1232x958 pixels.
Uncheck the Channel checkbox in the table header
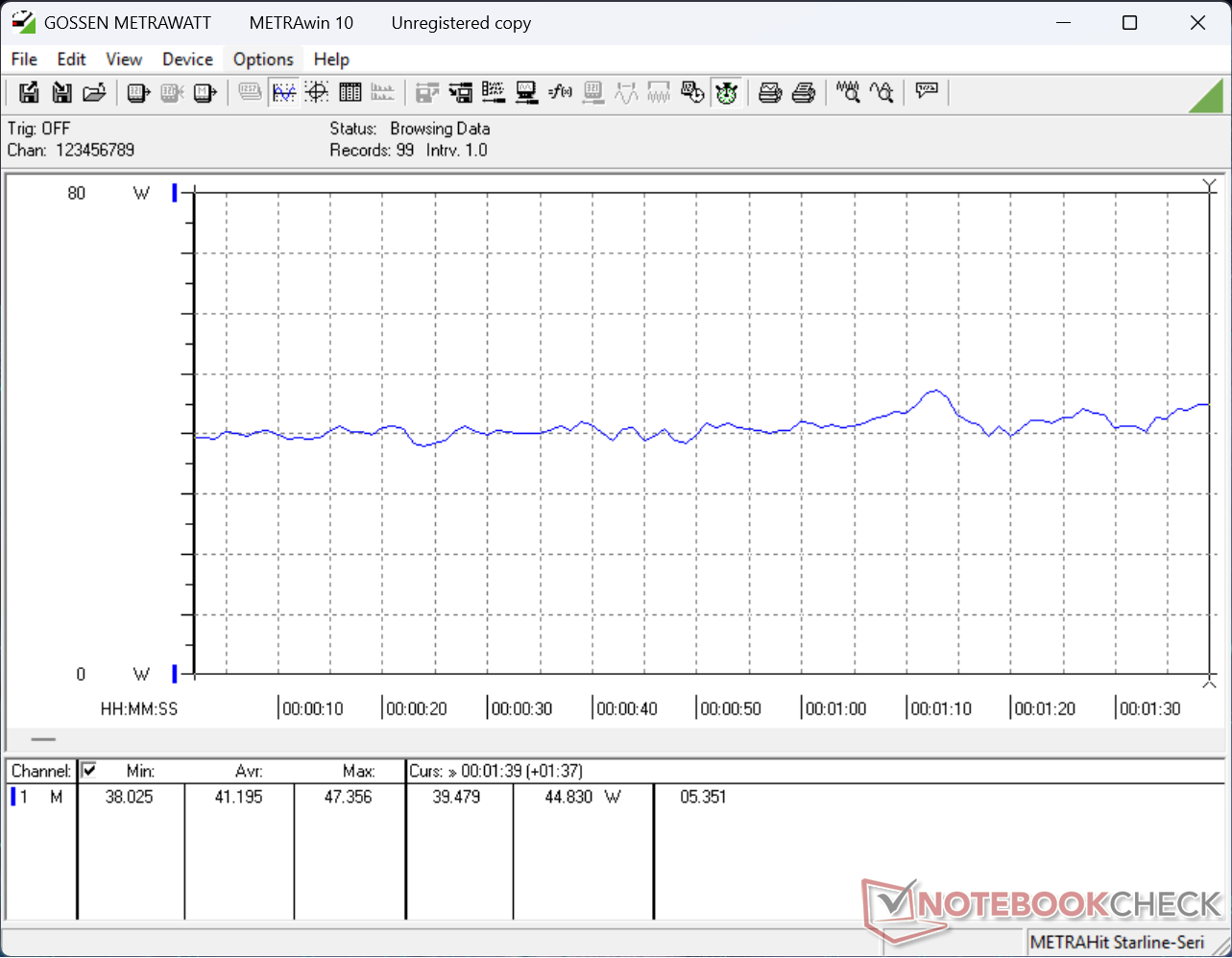point(89,770)
